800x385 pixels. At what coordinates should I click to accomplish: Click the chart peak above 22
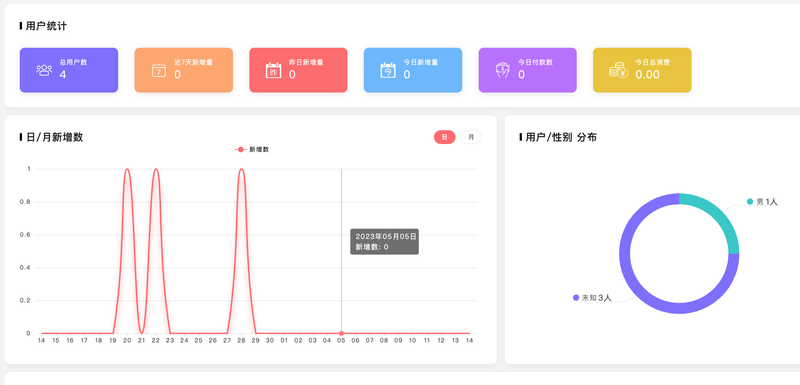click(x=156, y=169)
